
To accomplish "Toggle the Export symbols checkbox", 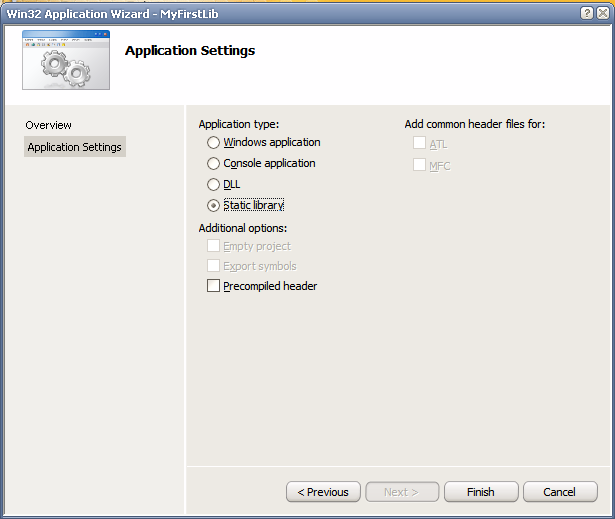I will pos(213,266).
